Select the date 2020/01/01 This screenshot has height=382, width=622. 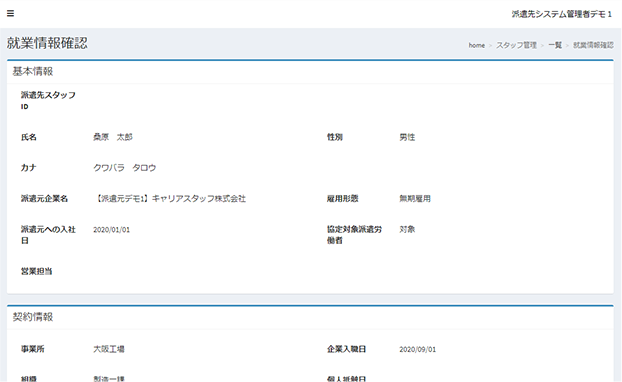[x=111, y=230]
